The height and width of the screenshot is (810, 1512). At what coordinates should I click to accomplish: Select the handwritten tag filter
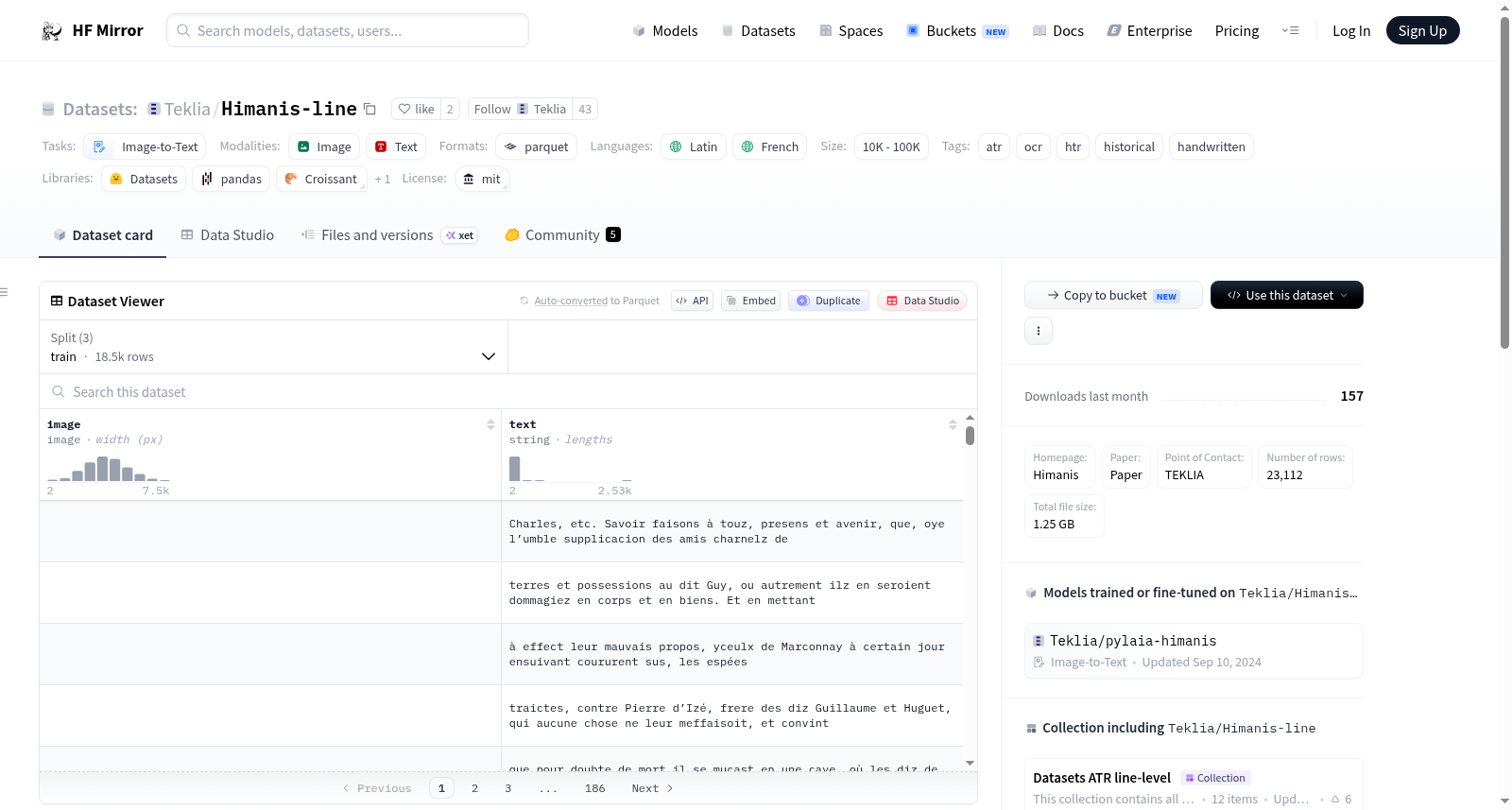pos(1211,146)
